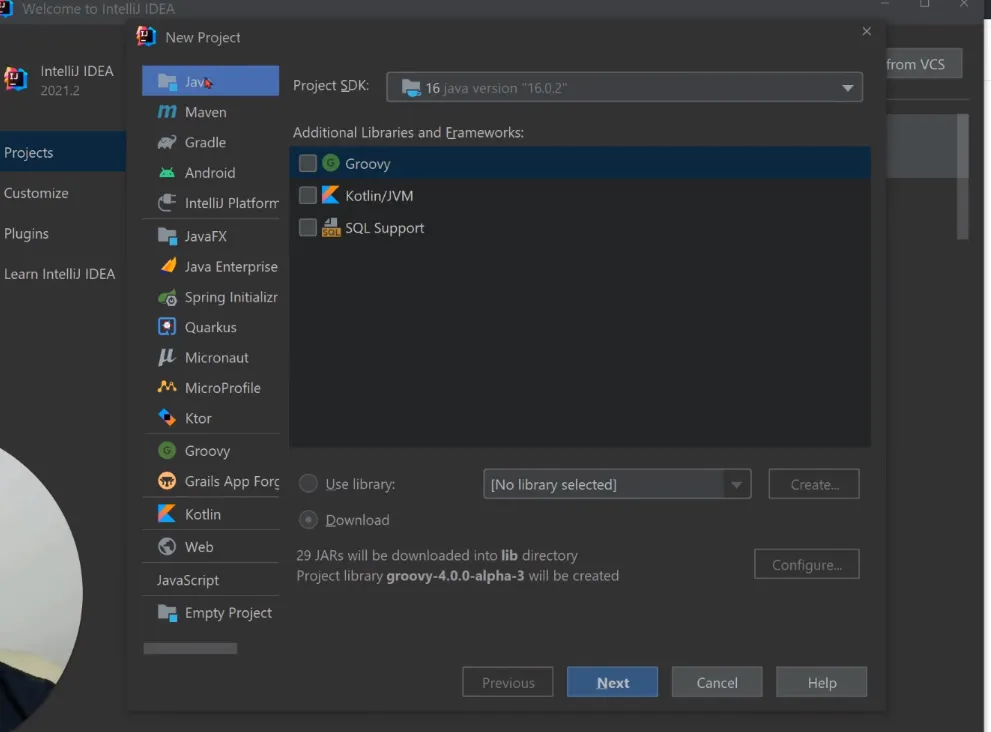991x732 pixels.
Task: Click the Kotlin/JVM row label
Action: click(x=379, y=195)
